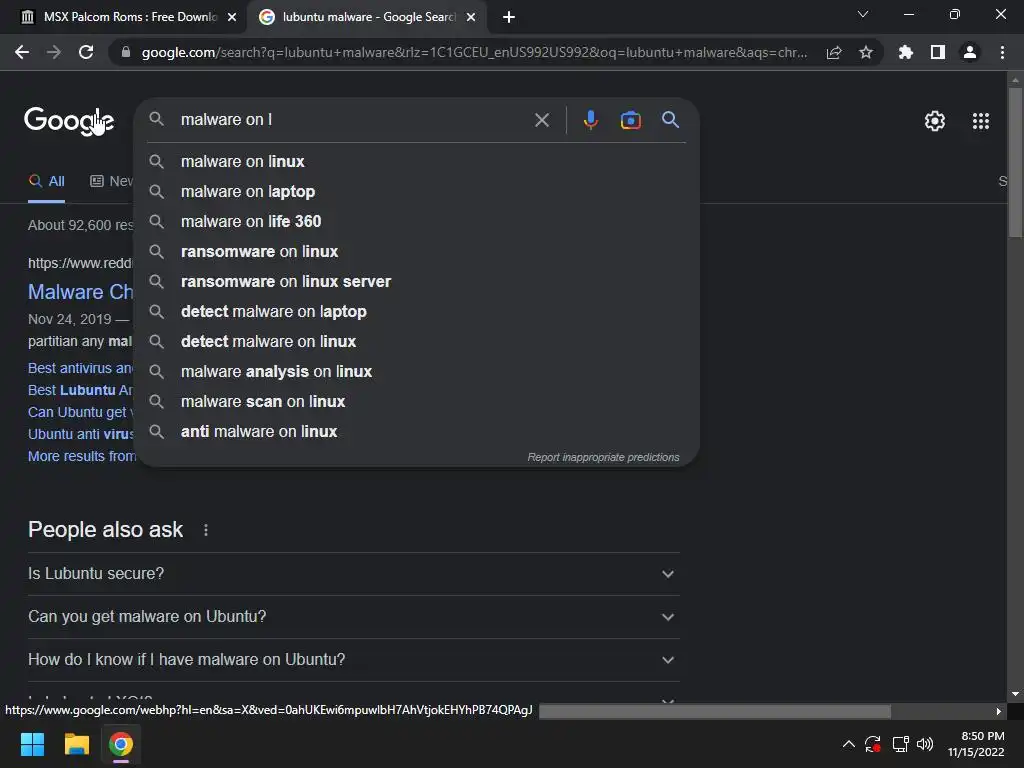Select suggestion 'malware scan on linux'

coord(417,402)
